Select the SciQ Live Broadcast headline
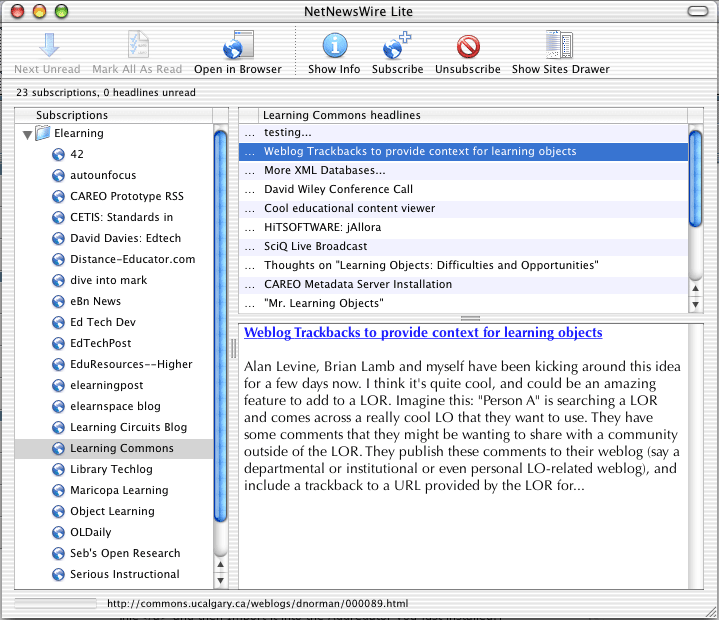The width and height of the screenshot is (719, 620). [x=315, y=246]
